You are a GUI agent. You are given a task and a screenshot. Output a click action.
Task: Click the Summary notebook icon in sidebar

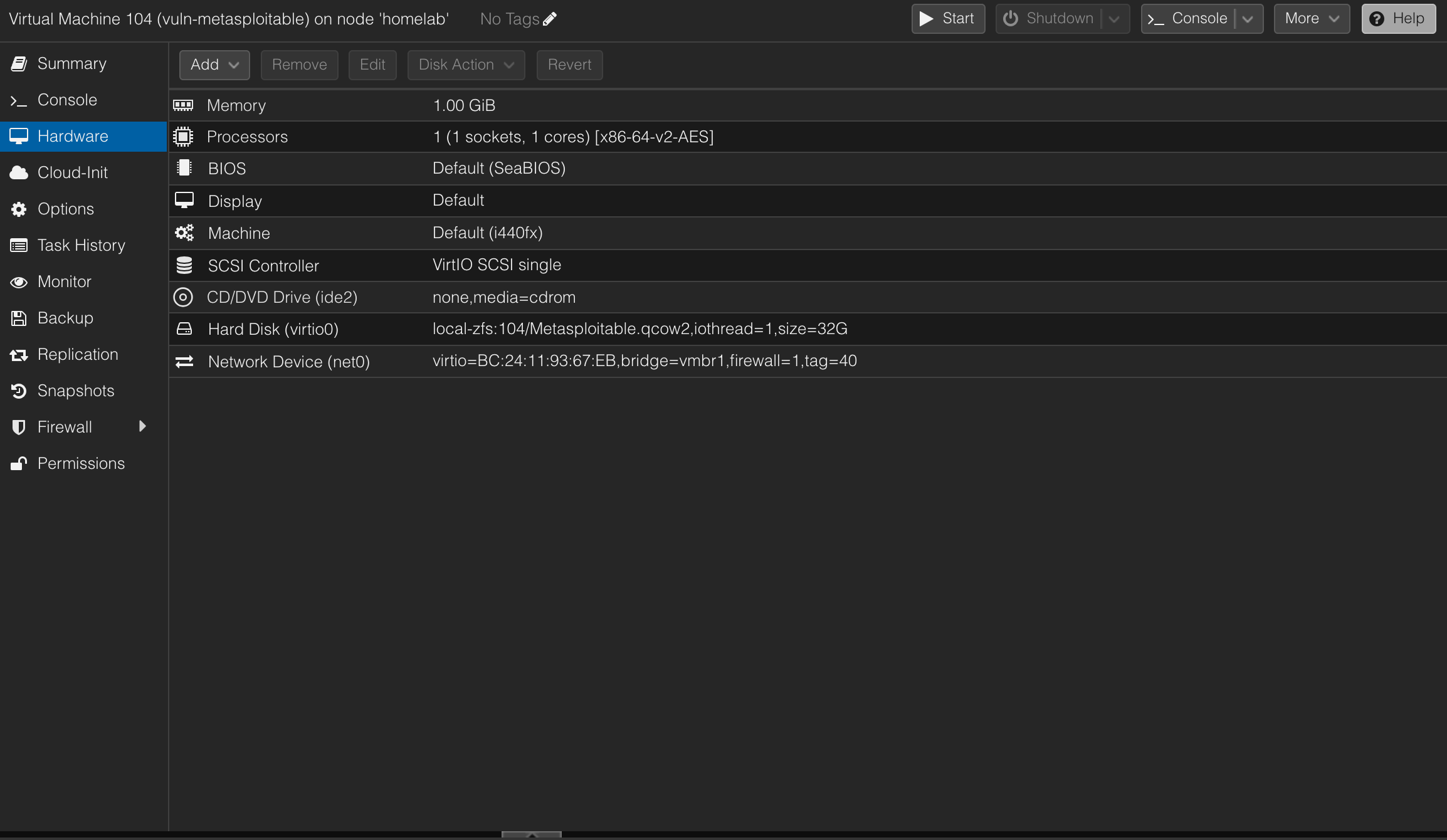click(x=19, y=64)
